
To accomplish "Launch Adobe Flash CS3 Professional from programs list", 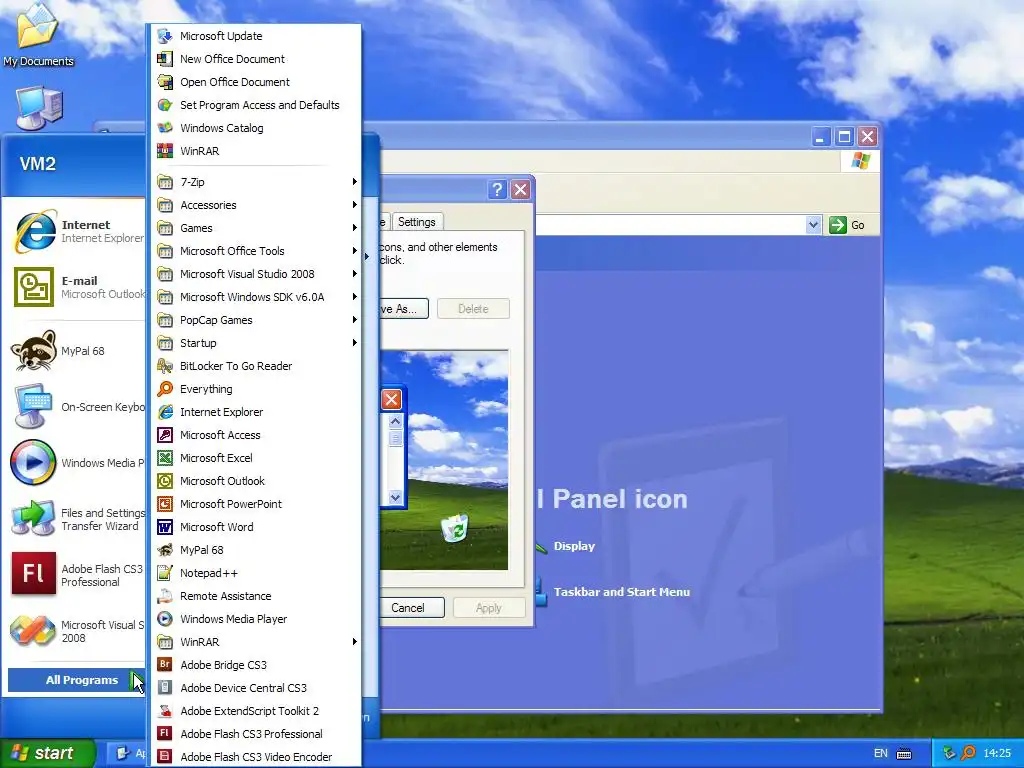I will click(256, 734).
